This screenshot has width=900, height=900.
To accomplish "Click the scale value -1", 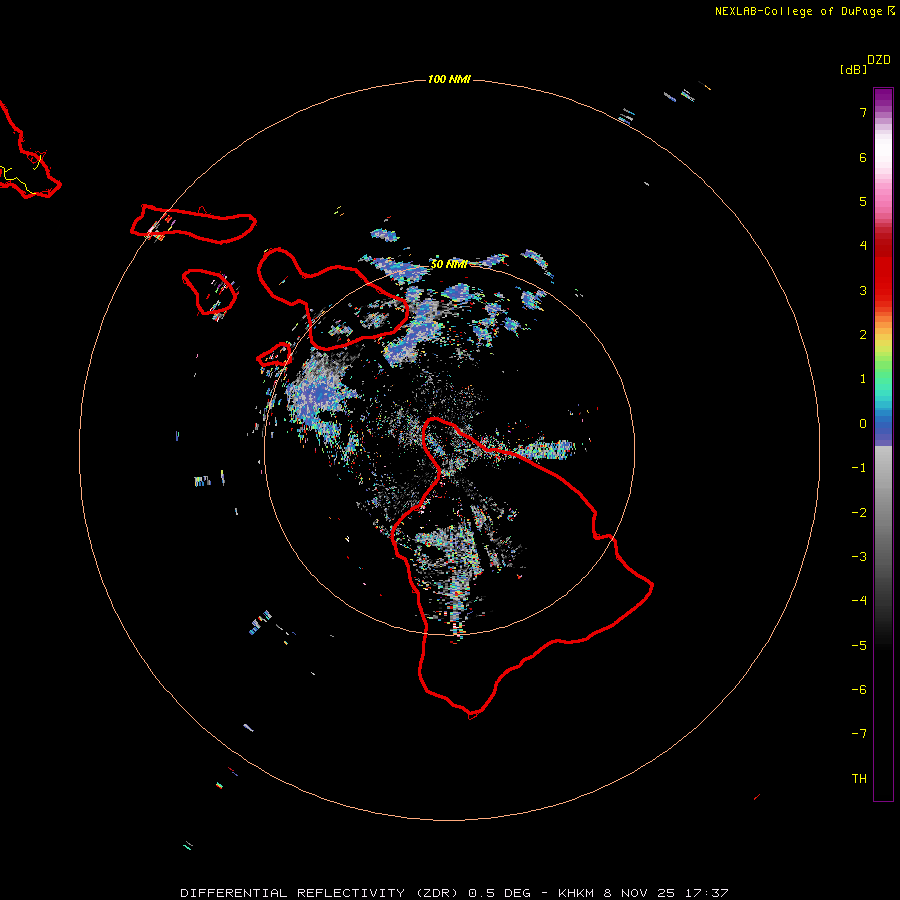I will (859, 468).
